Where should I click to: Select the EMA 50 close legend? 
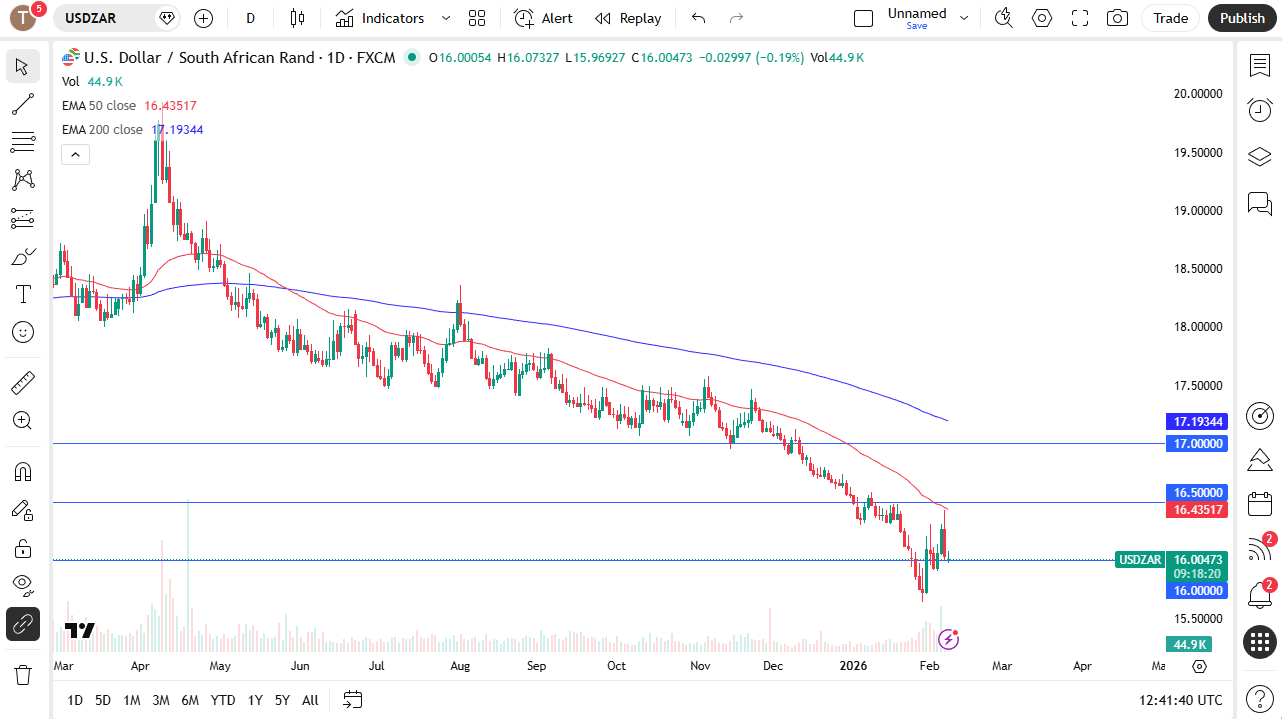(x=99, y=105)
